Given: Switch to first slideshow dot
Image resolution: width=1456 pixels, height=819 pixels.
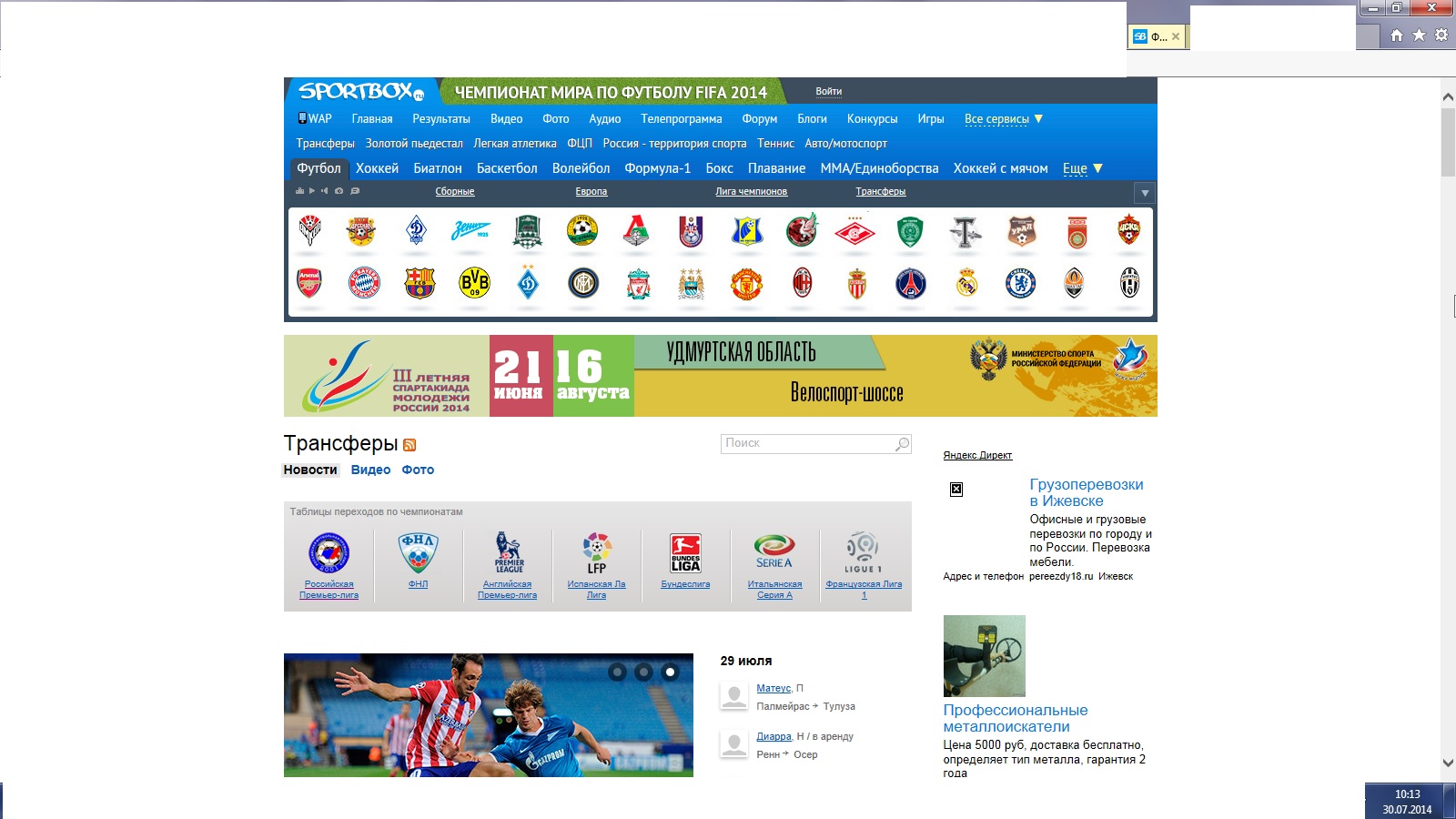Looking at the screenshot, I should [618, 672].
